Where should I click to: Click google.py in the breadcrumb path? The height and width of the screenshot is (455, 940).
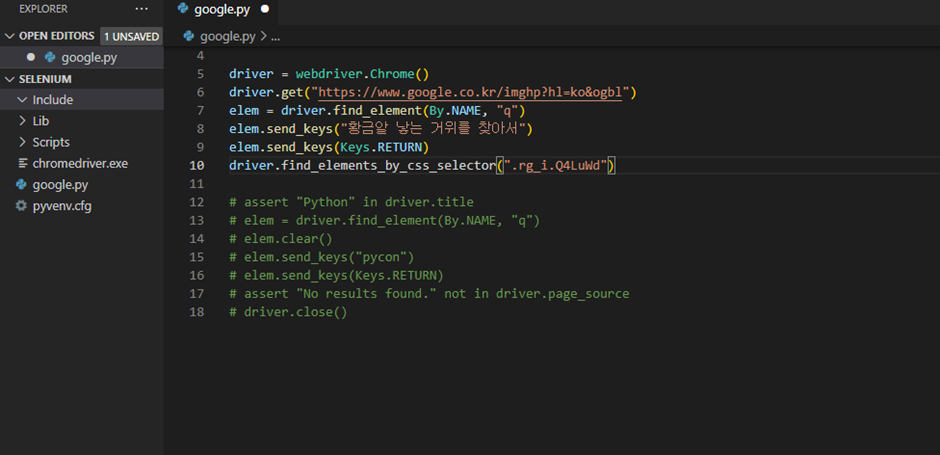228,36
